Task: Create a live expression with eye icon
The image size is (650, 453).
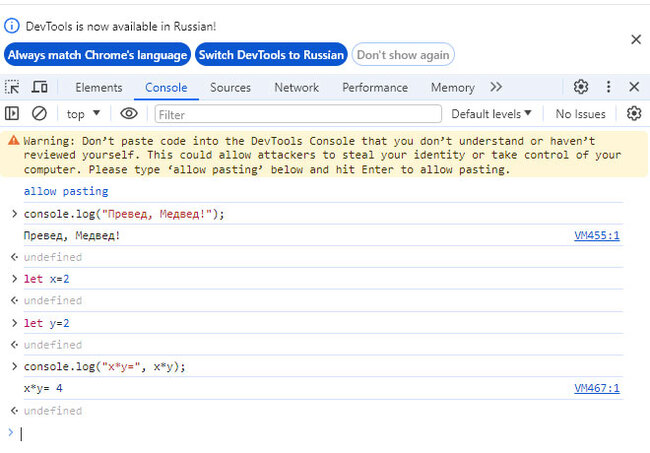Action: (129, 114)
